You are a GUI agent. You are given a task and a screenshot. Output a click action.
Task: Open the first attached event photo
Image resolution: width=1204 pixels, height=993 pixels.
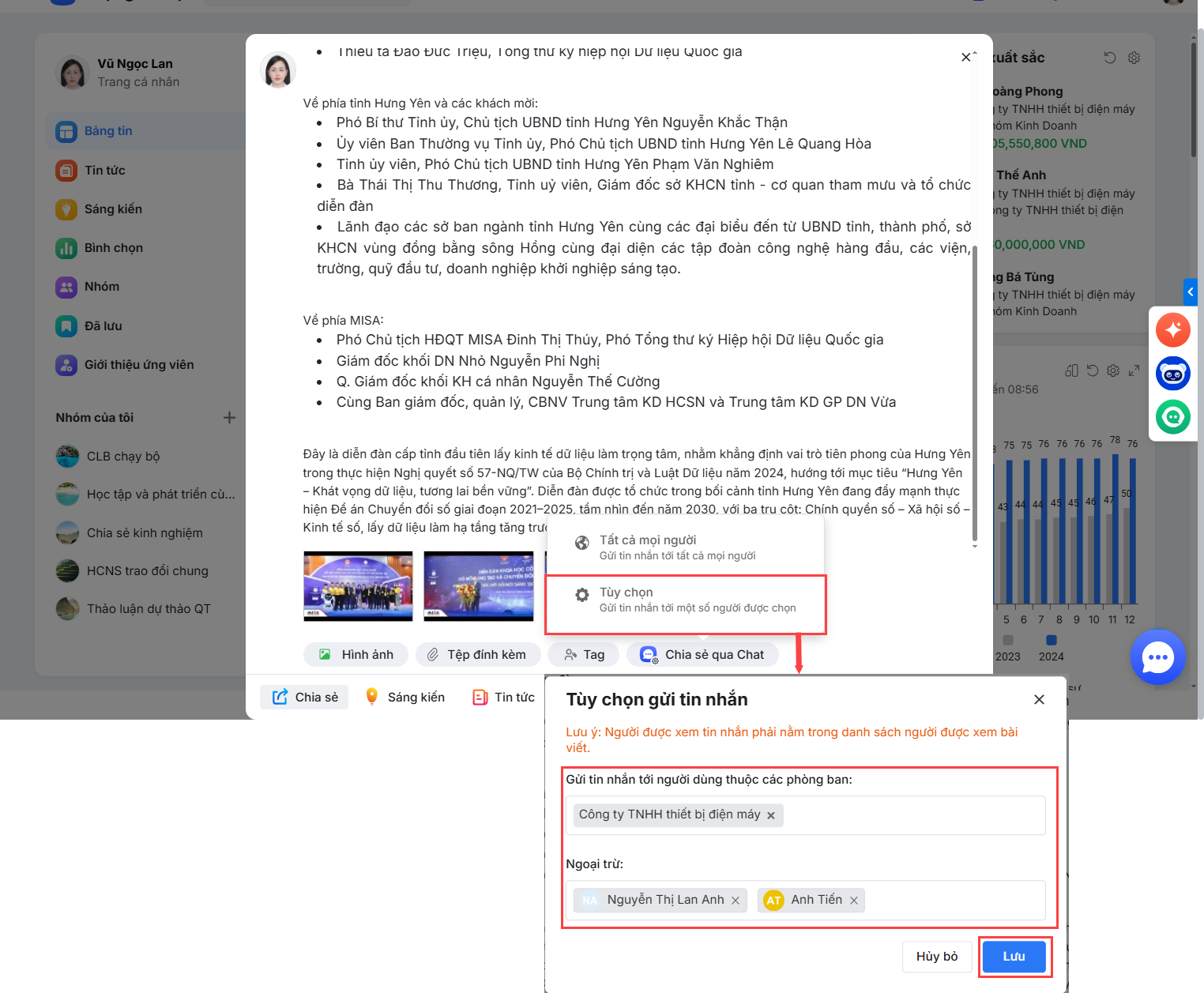[x=358, y=586]
